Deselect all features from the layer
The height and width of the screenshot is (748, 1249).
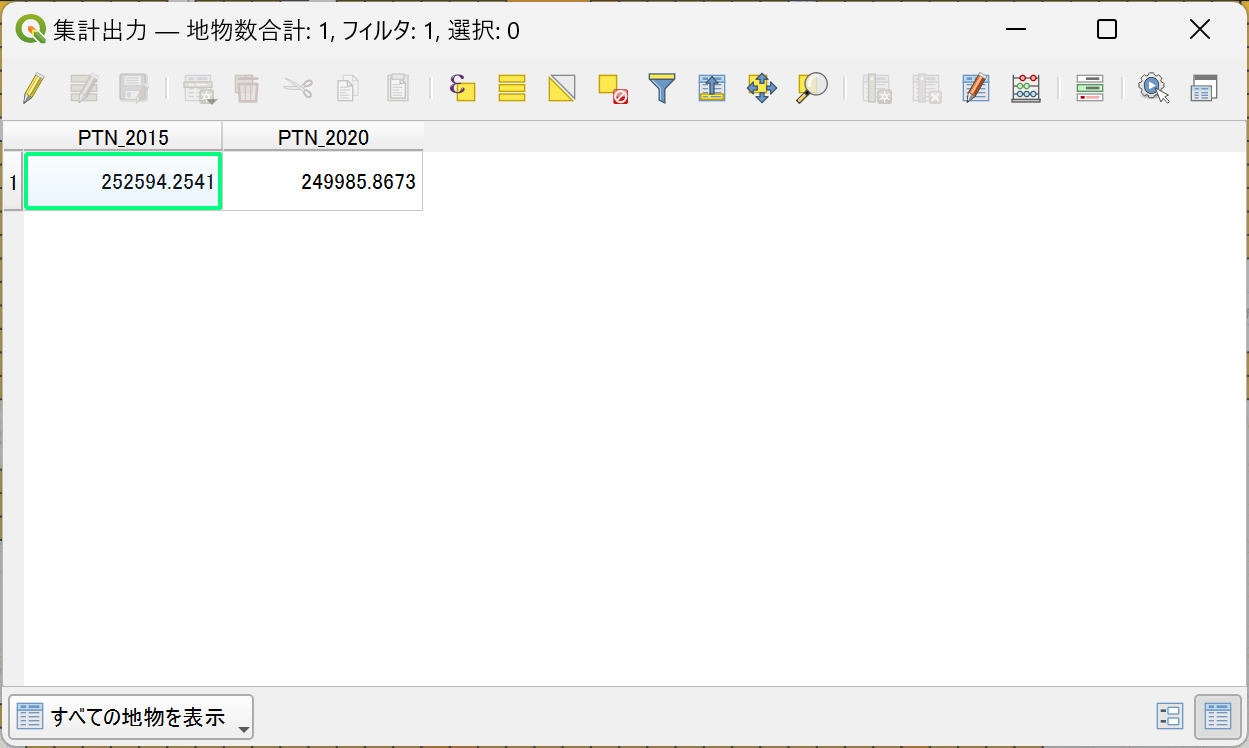pyautogui.click(x=612, y=88)
